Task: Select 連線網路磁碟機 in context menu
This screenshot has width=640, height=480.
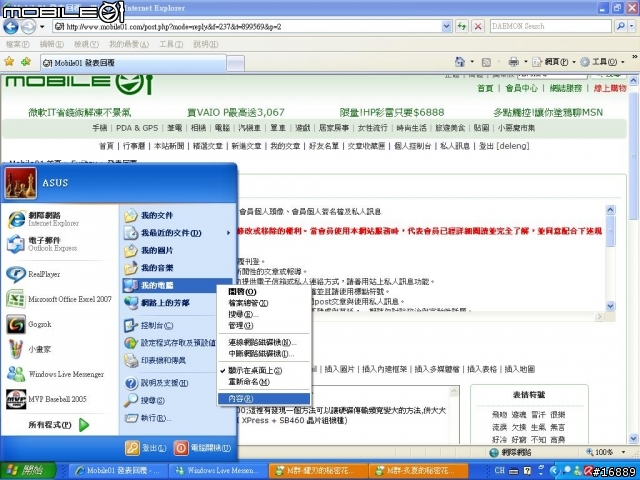Action: [264, 342]
